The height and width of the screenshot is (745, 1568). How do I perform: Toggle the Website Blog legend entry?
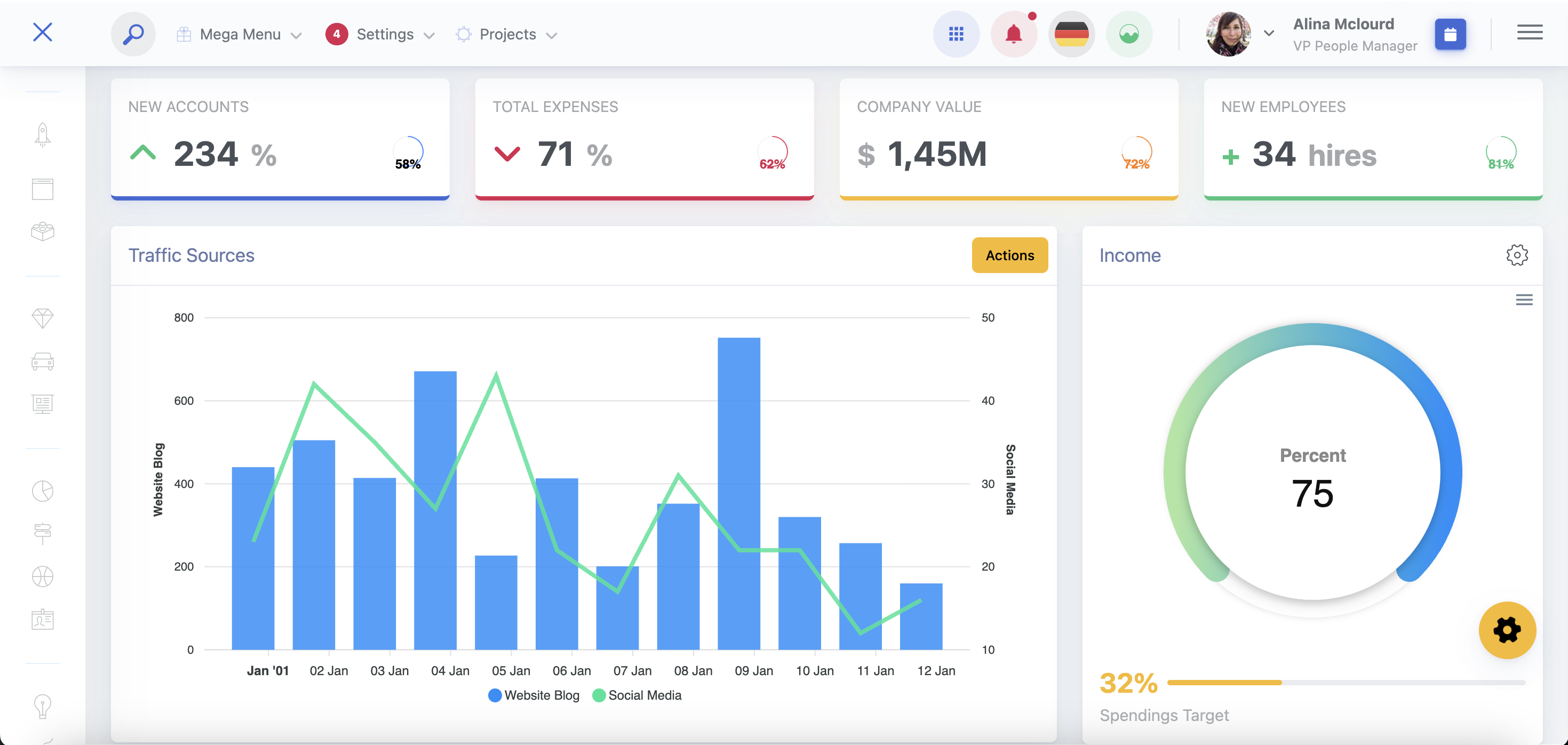[x=535, y=695]
